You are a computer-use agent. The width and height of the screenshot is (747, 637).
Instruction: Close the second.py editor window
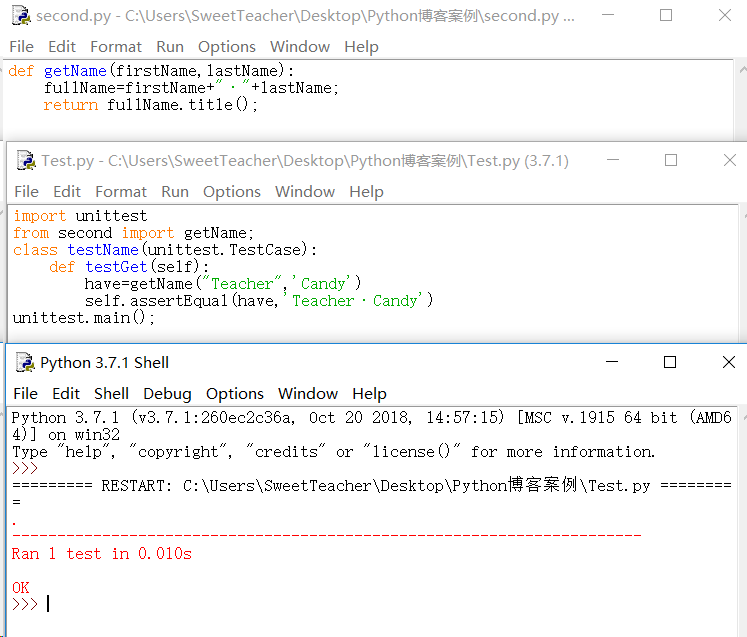coord(725,15)
